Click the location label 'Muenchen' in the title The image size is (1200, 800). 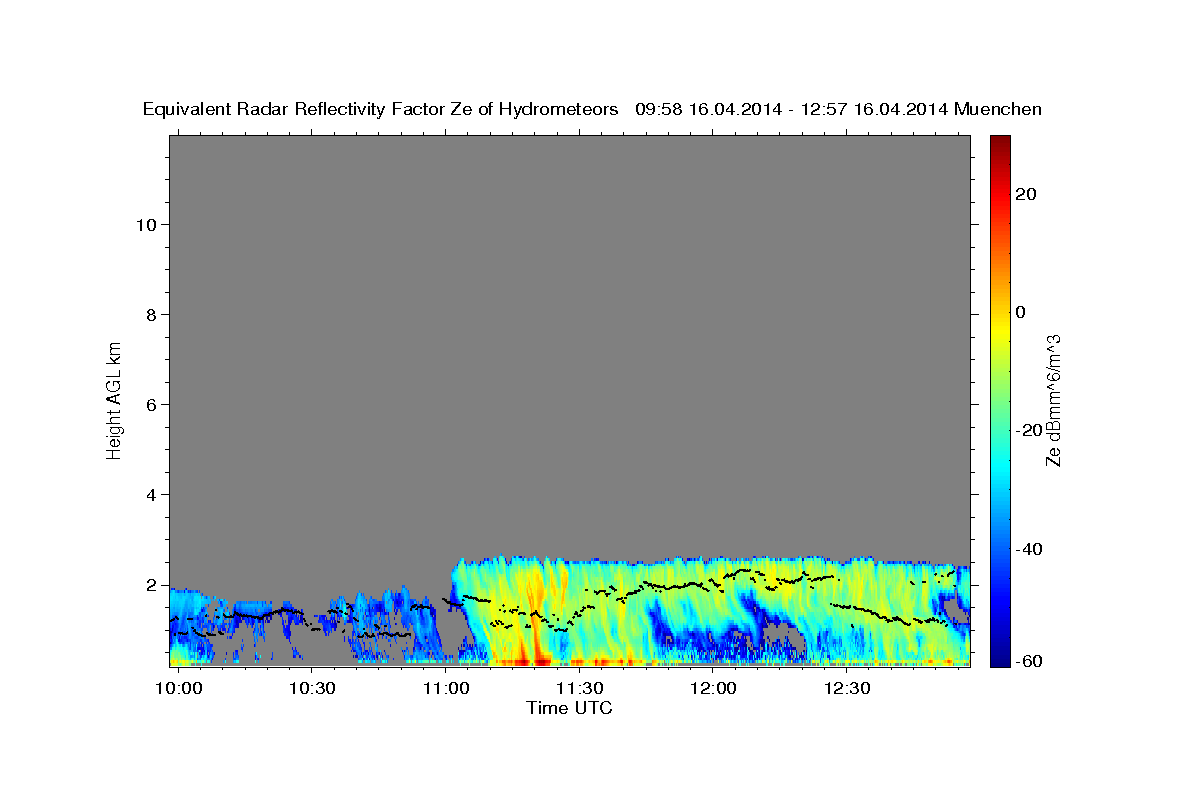998,110
